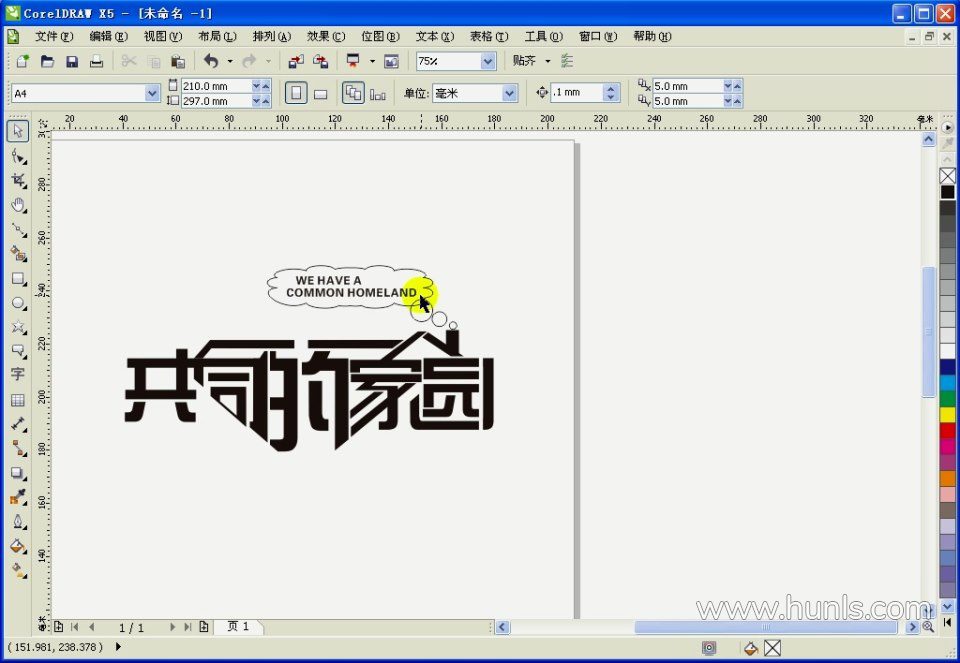The width and height of the screenshot is (960, 663).
Task: Open the units 毫米 dropdown
Action: (510, 93)
